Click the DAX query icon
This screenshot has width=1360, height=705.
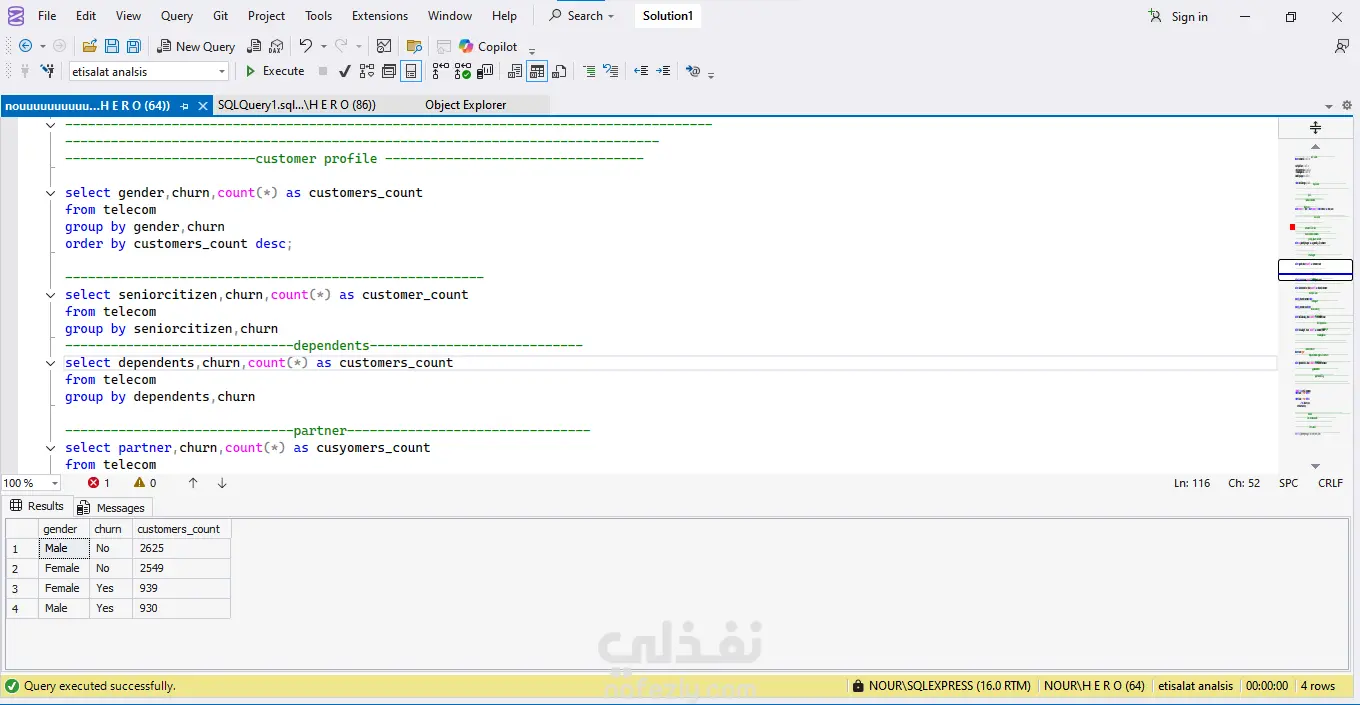click(x=275, y=46)
